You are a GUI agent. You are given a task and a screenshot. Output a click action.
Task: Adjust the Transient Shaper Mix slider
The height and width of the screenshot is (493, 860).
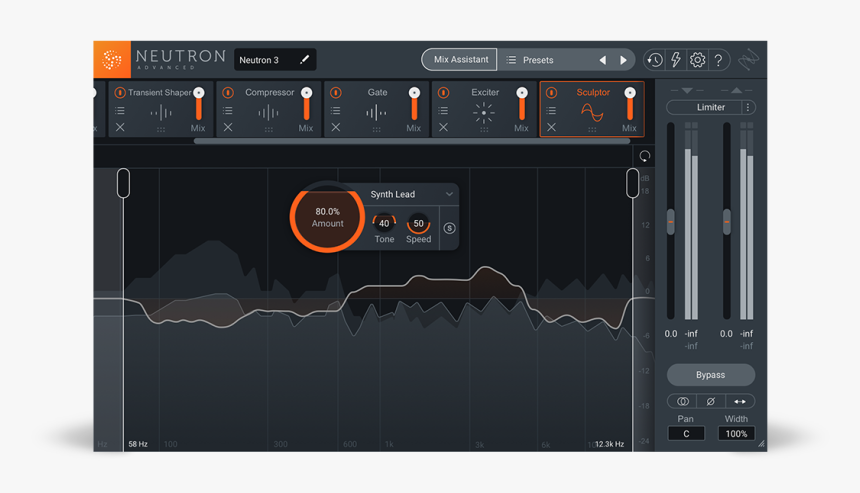[x=199, y=104]
